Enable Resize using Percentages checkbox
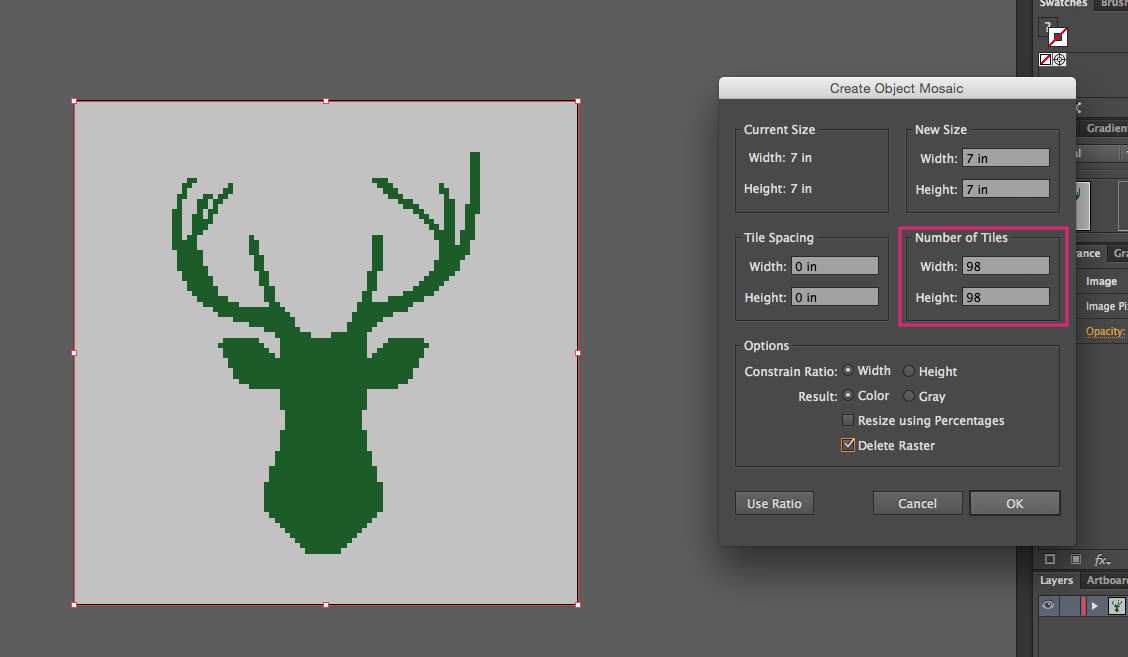Viewport: 1128px width, 657px height. 848,420
